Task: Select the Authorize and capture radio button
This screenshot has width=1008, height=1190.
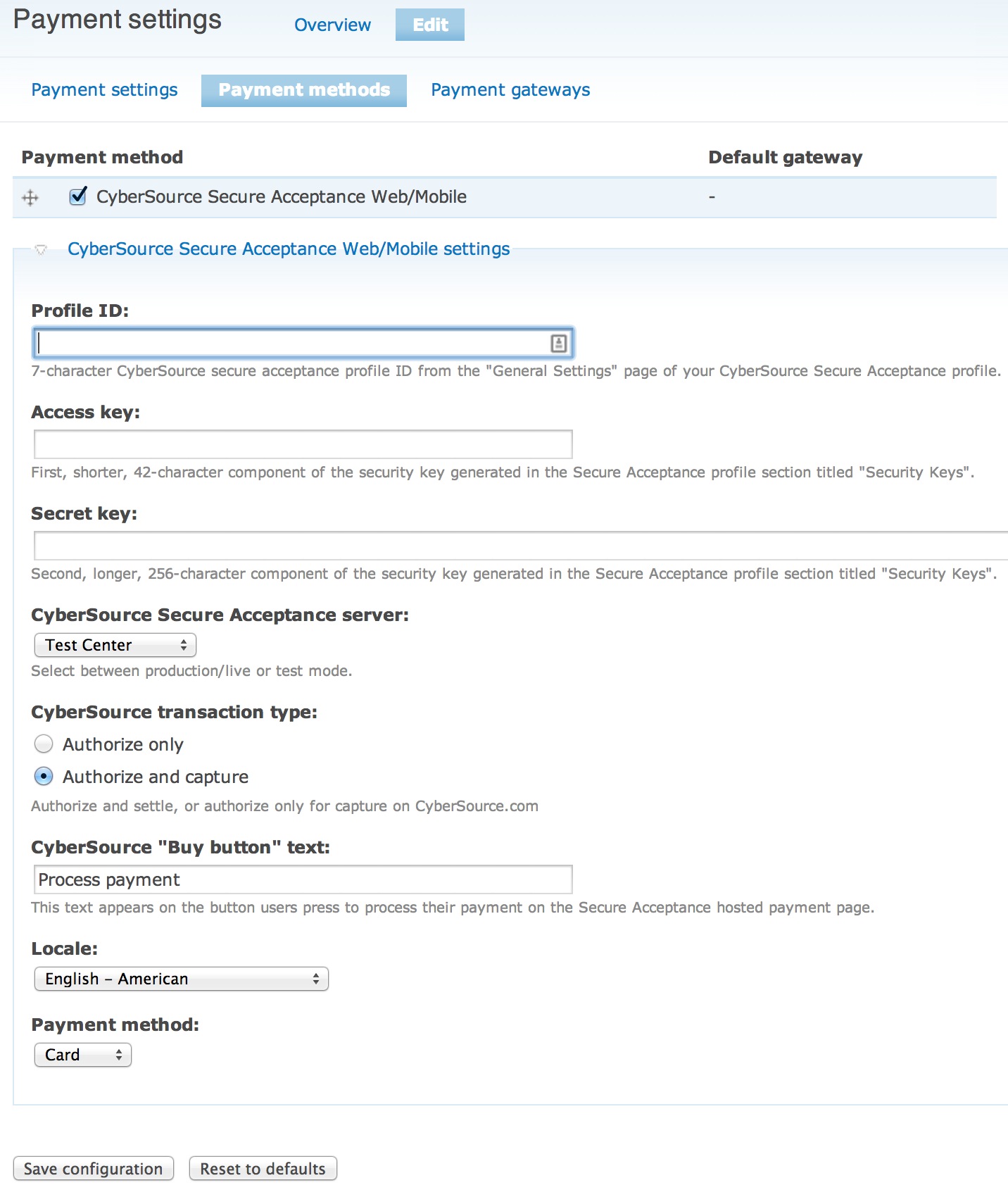Action: [43, 776]
